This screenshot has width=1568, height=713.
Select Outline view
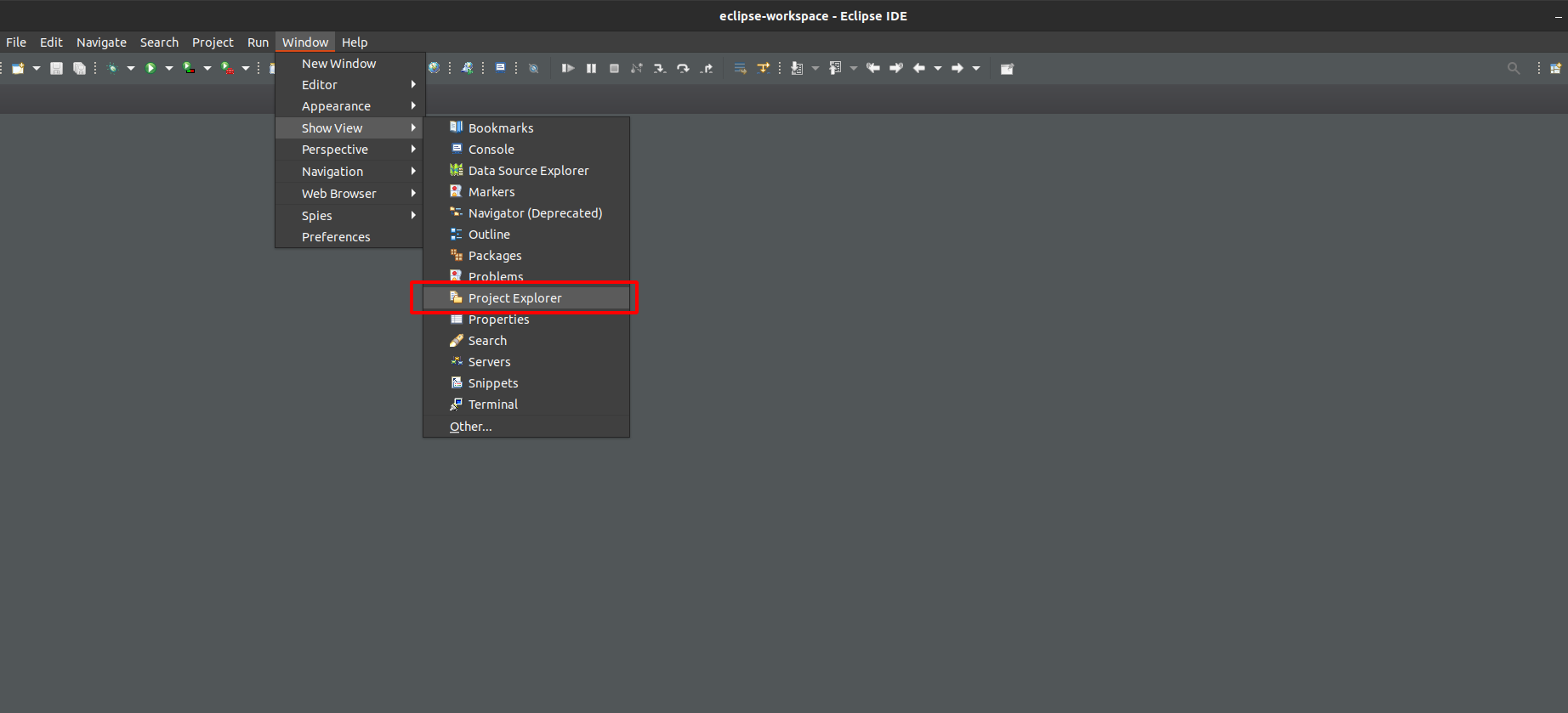[526, 235]
